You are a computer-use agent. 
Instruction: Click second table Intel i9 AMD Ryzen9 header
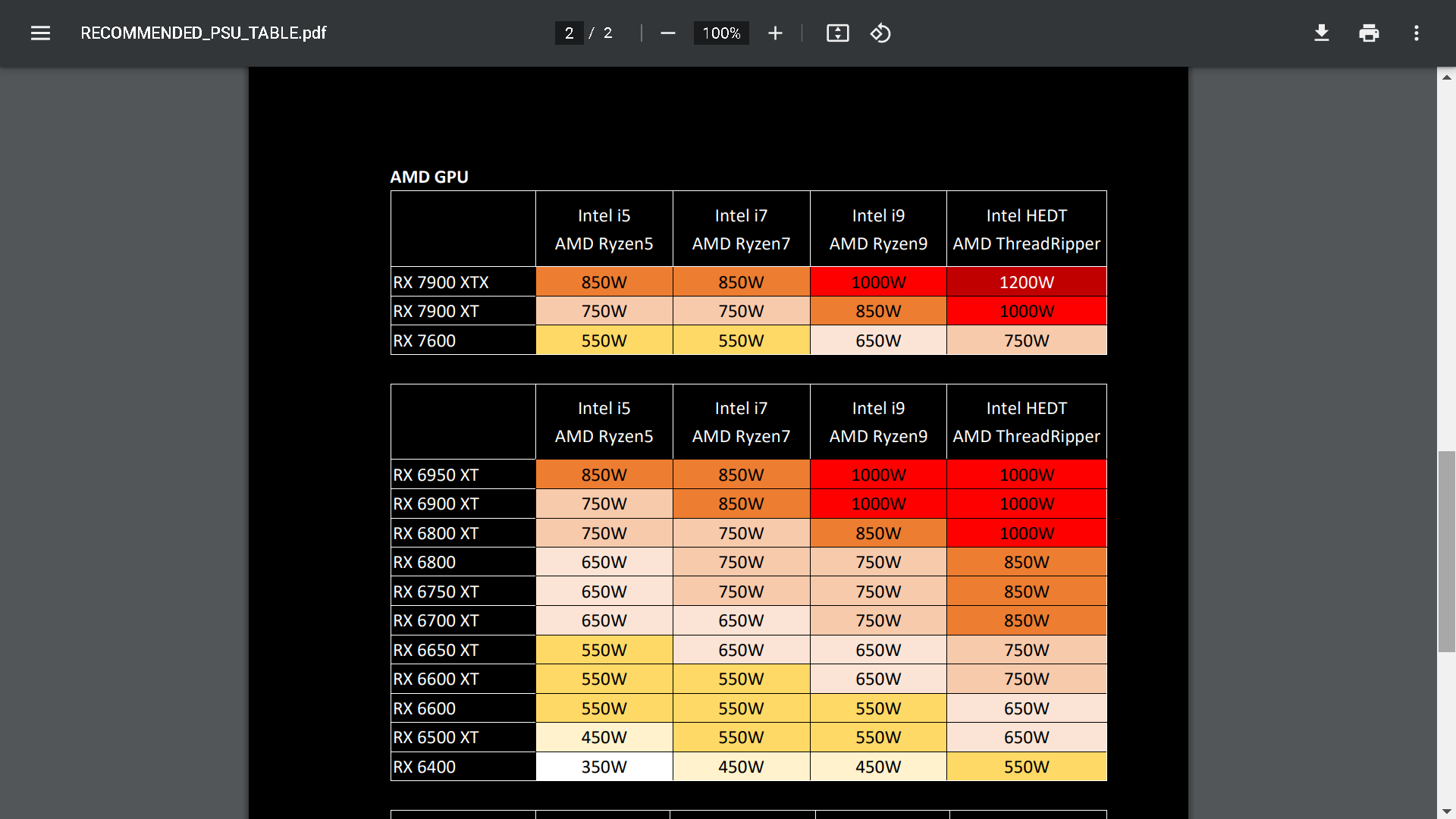(x=878, y=422)
